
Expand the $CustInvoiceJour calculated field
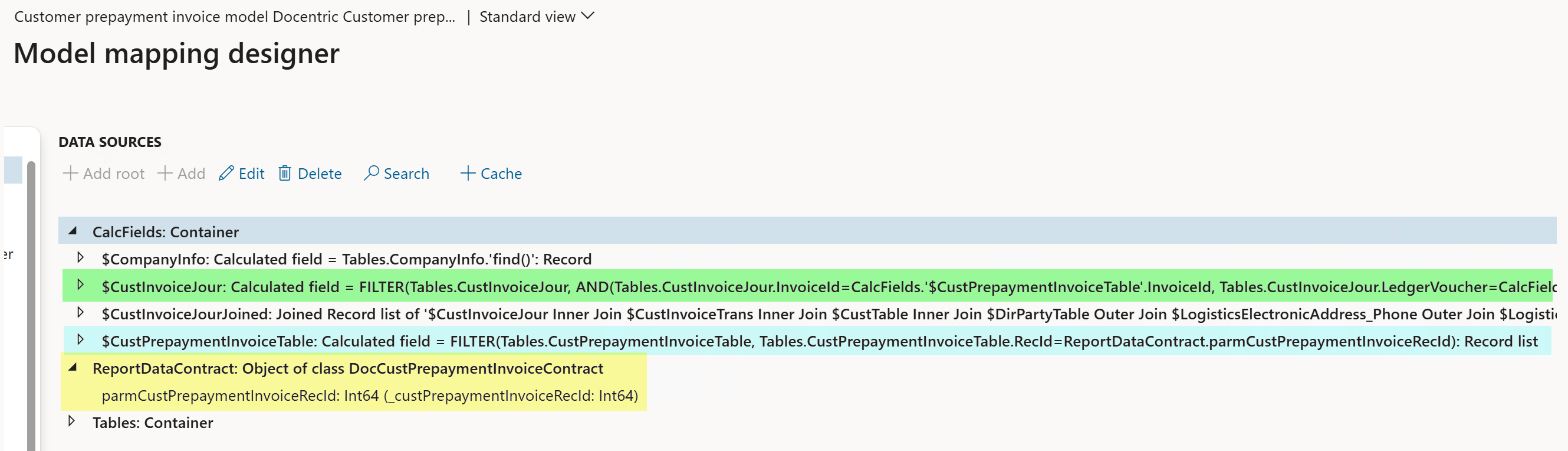pyautogui.click(x=80, y=285)
